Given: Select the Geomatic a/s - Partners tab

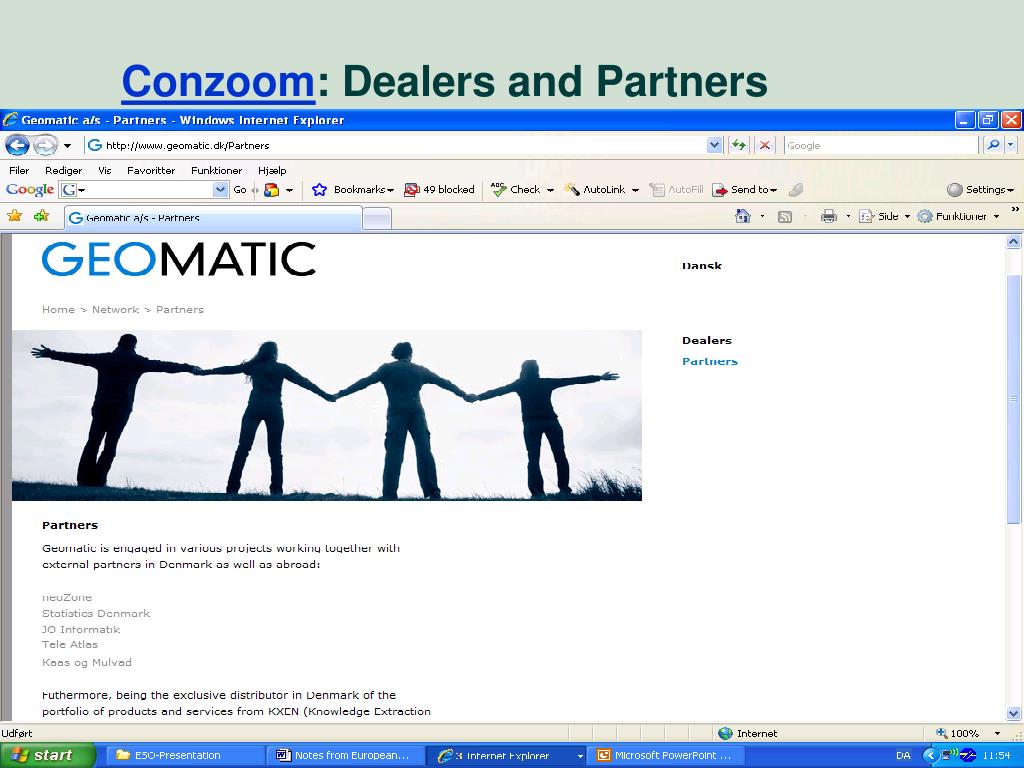Looking at the screenshot, I should tap(213, 217).
